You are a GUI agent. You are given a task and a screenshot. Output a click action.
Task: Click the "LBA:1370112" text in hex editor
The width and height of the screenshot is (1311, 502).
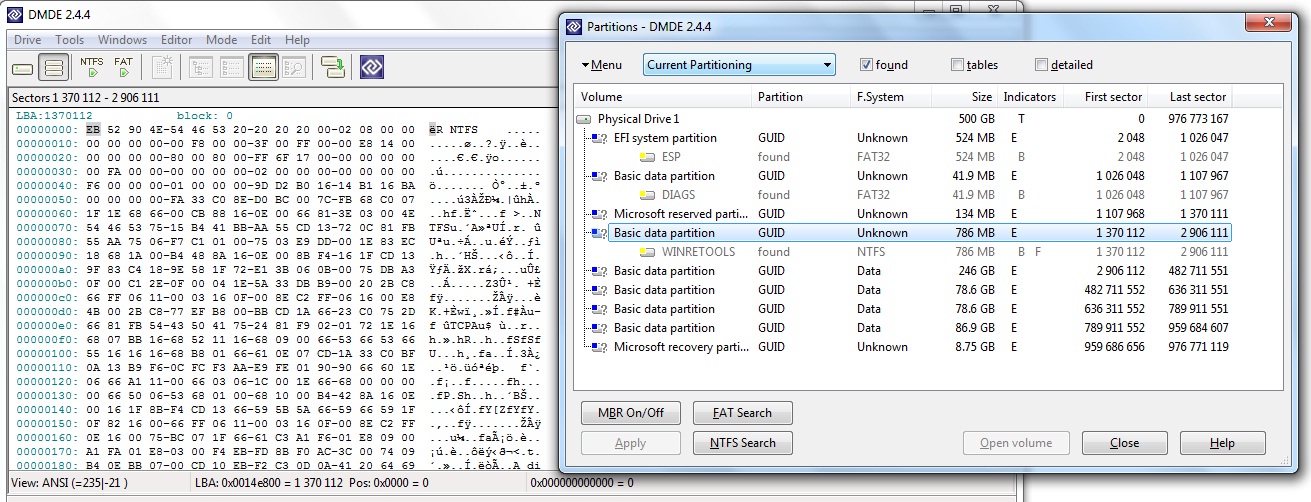pos(55,115)
